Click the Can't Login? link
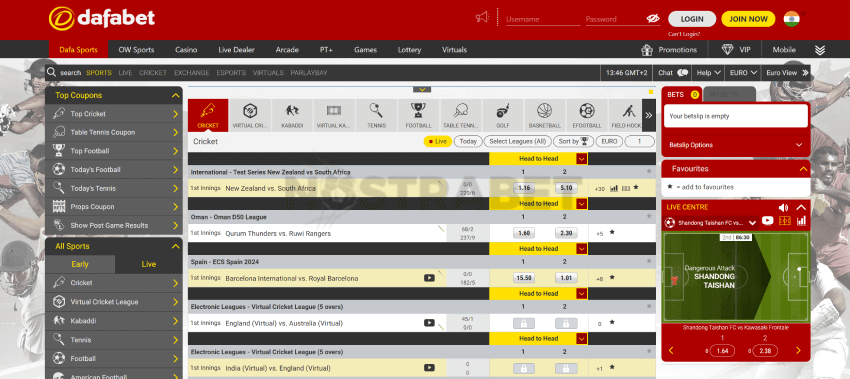The width and height of the screenshot is (850, 379). click(x=684, y=34)
